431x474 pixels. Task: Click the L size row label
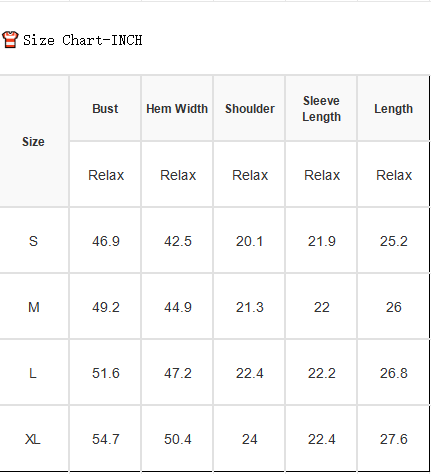[34, 373]
